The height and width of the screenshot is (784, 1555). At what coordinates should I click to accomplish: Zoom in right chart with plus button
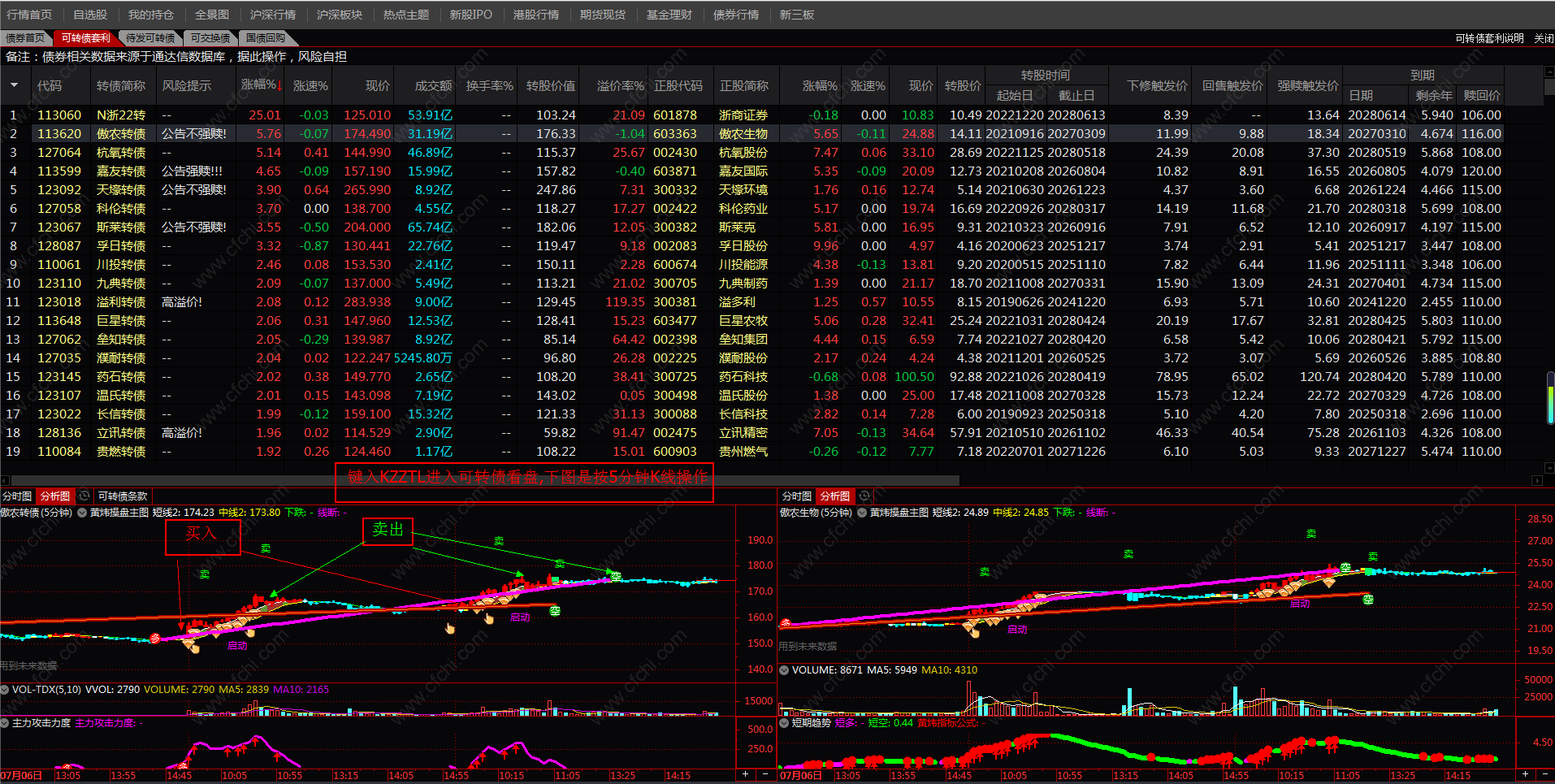pos(1526,774)
